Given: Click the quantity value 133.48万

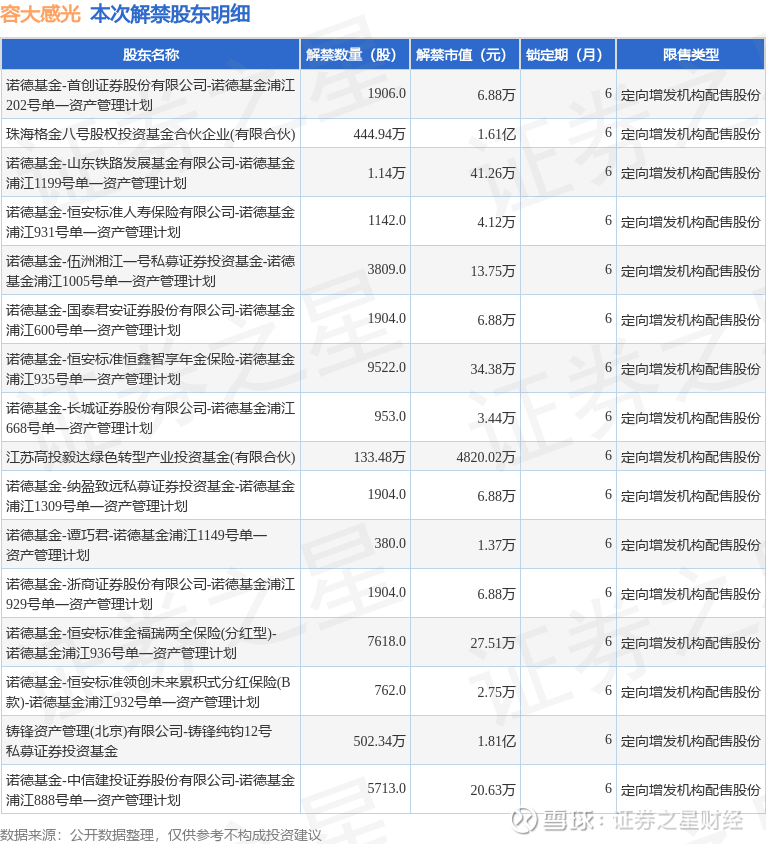Looking at the screenshot, I should point(379,456).
